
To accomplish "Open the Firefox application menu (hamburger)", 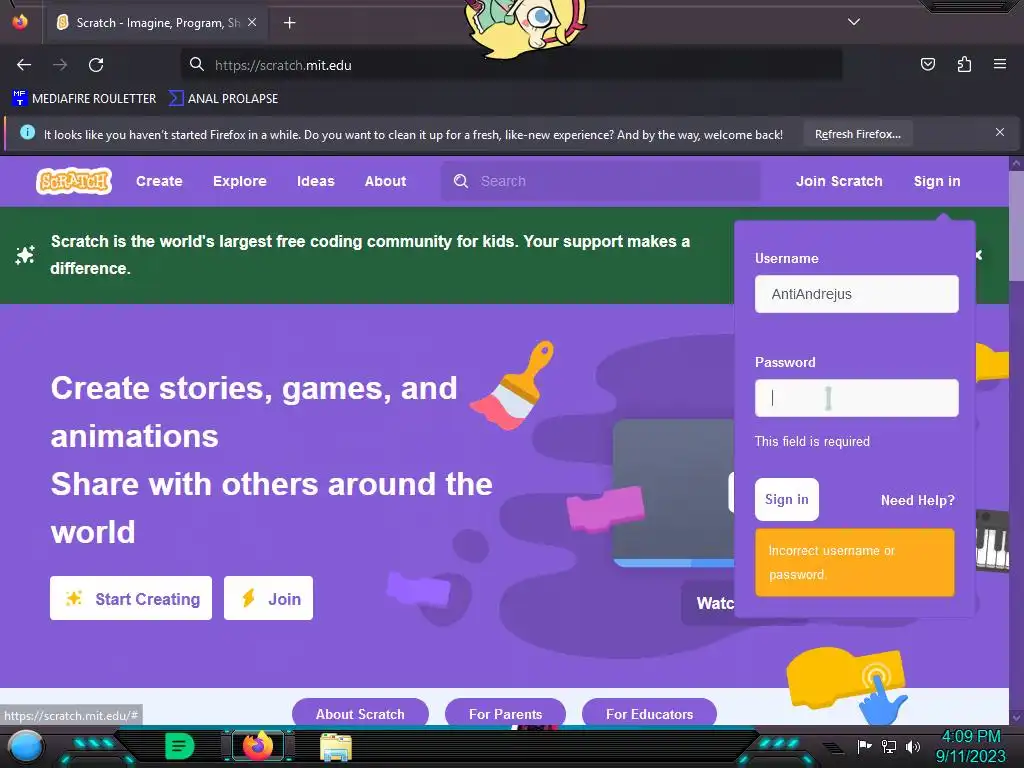I will point(999,64).
